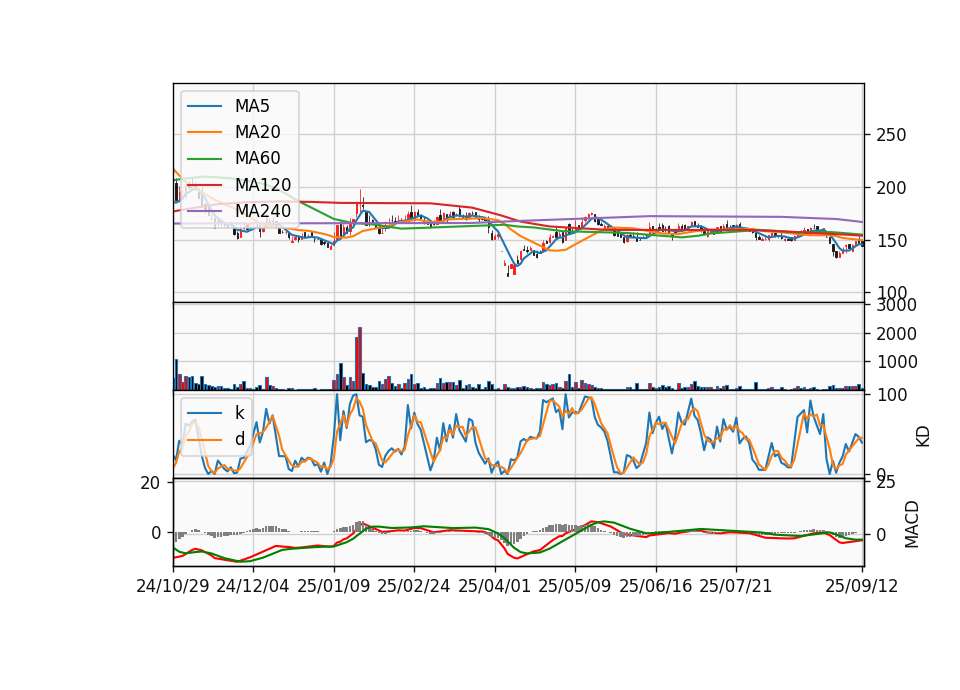The height and width of the screenshot is (690, 960).
Task: Click the blue MA5 legend line sample
Action: (x=204, y=106)
